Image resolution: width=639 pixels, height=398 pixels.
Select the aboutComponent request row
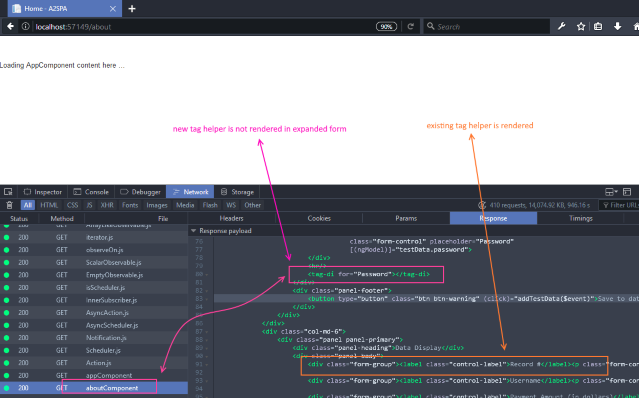tap(94, 388)
